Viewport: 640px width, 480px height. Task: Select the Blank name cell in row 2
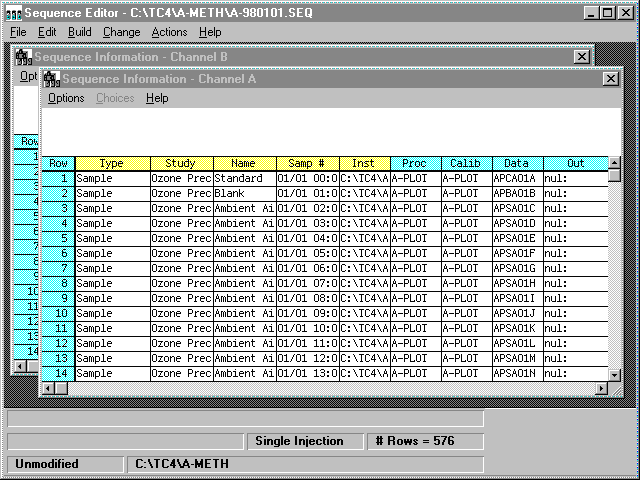pyautogui.click(x=244, y=193)
